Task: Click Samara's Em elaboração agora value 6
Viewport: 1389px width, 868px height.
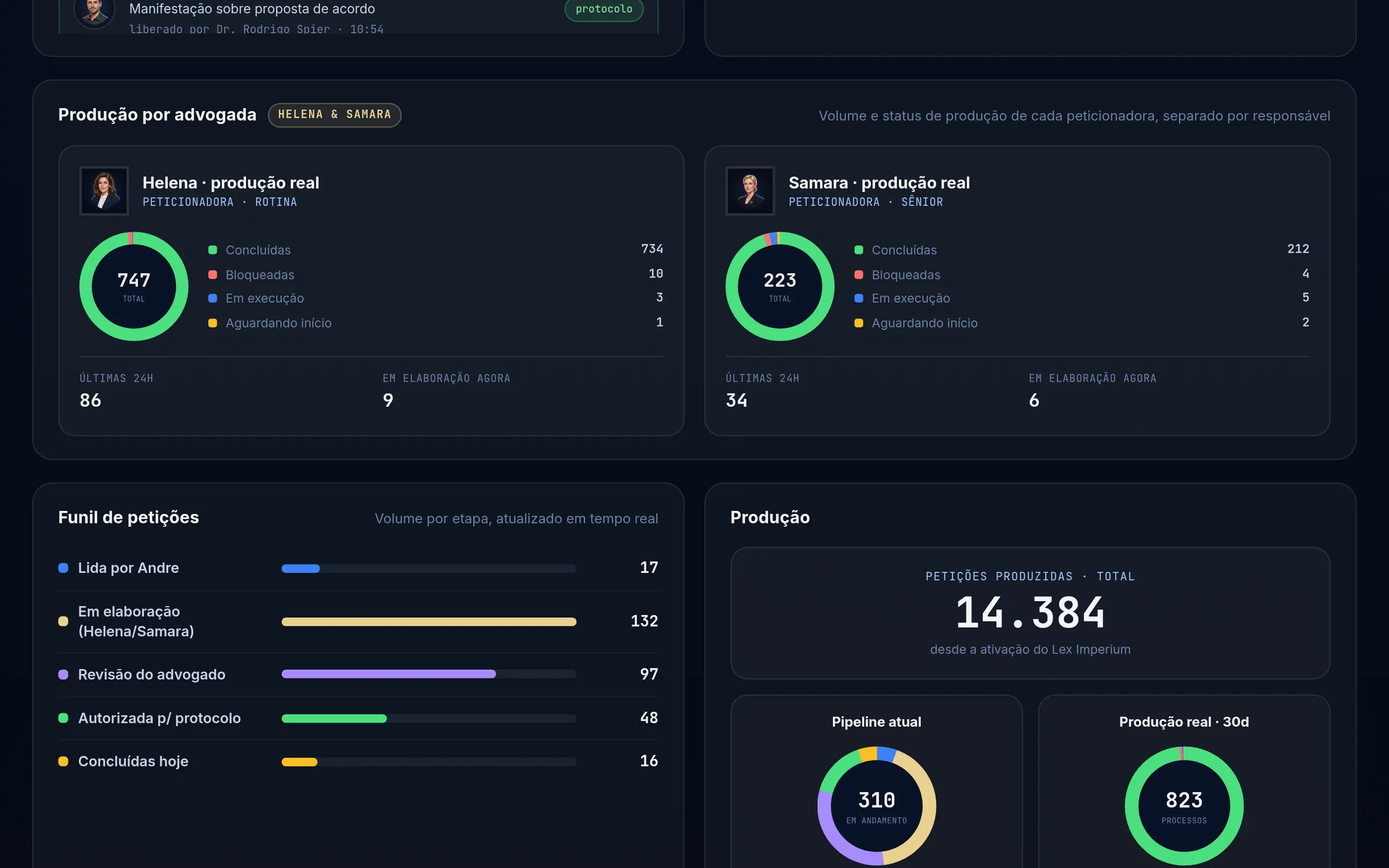Action: (1034, 400)
